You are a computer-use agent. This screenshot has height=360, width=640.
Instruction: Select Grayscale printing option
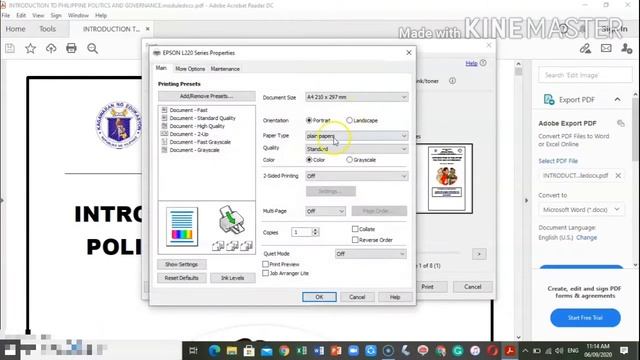click(x=349, y=160)
